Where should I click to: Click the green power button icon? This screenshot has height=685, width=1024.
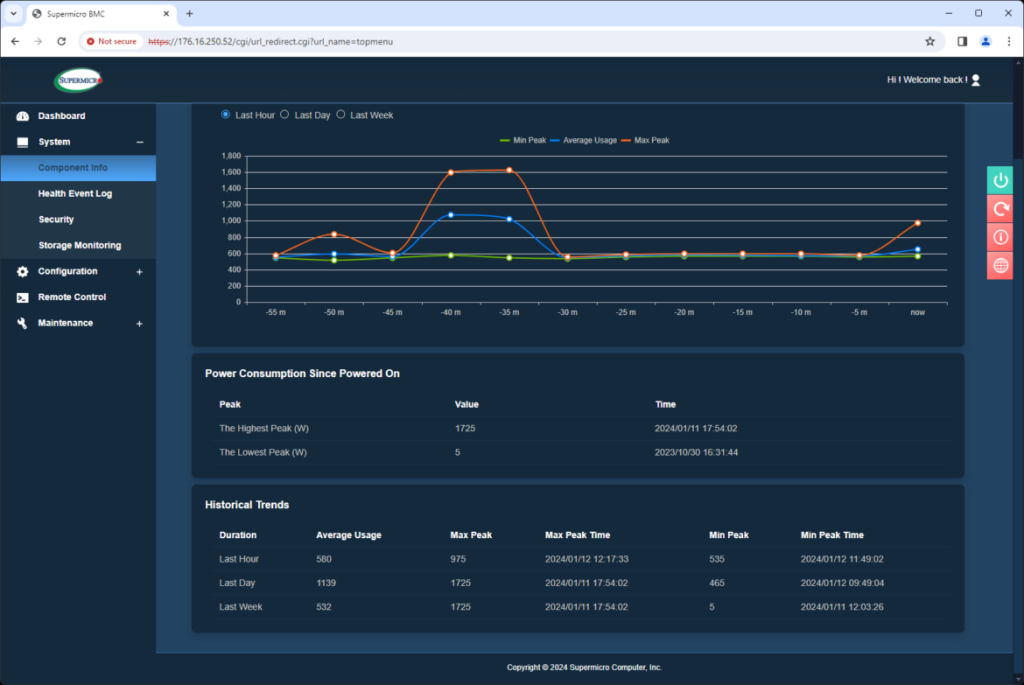click(x=1000, y=180)
